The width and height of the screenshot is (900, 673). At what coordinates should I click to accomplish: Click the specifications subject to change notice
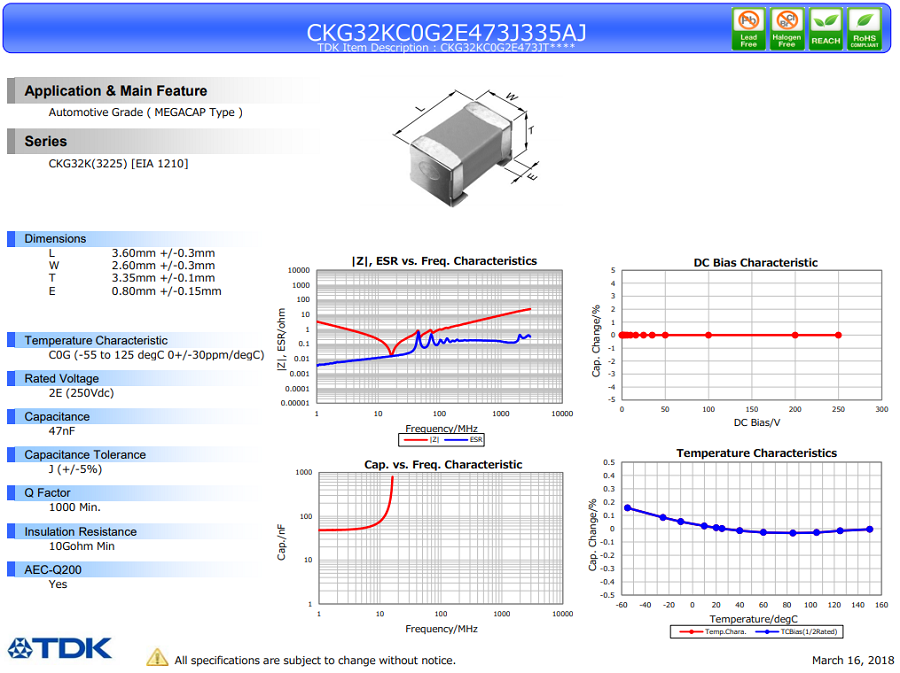[315, 660]
